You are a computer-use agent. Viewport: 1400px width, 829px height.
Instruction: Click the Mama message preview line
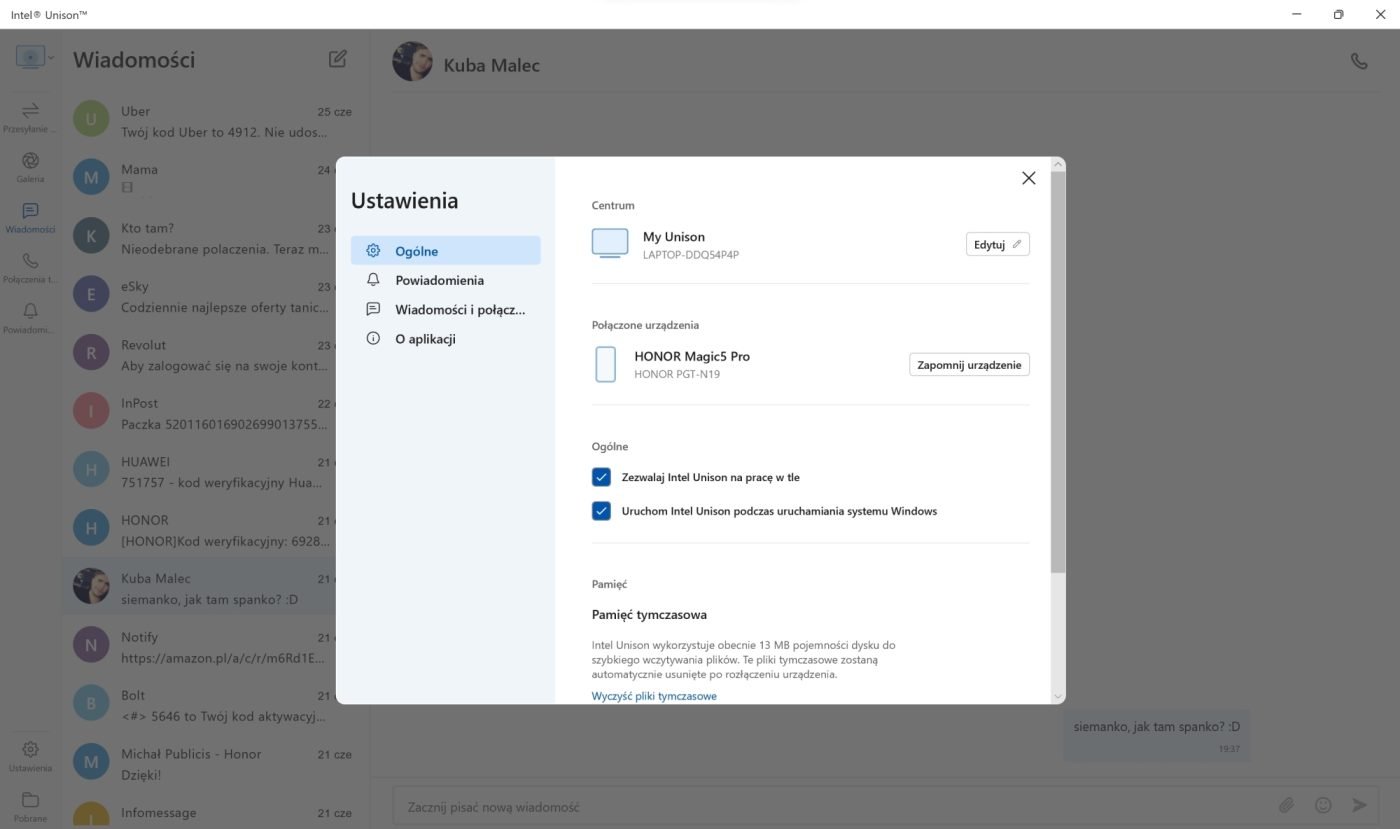[x=128, y=188]
